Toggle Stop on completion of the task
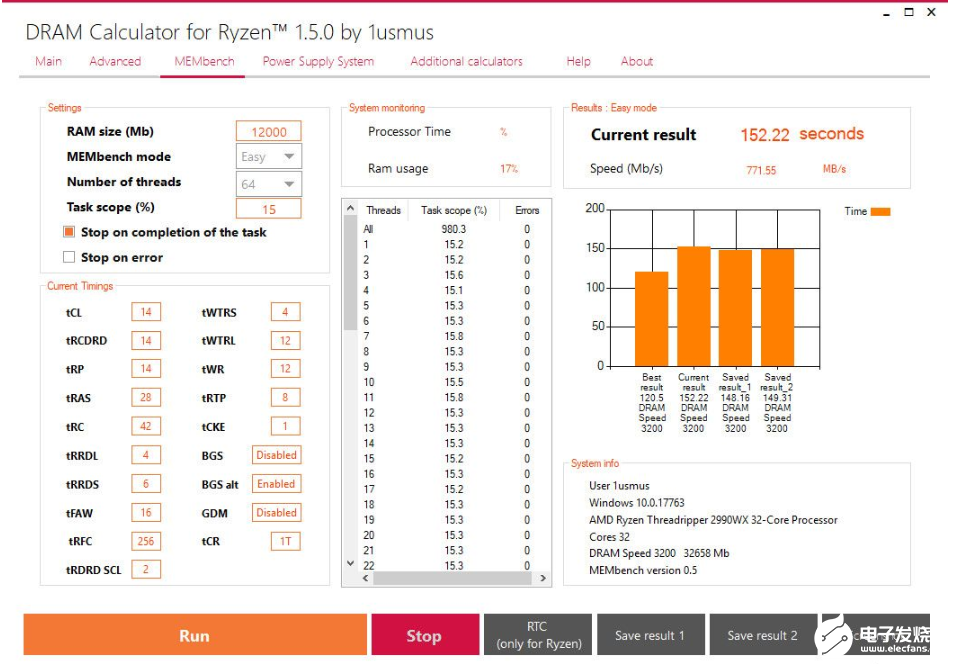Image resolution: width=959 pixels, height=664 pixels. tap(69, 232)
